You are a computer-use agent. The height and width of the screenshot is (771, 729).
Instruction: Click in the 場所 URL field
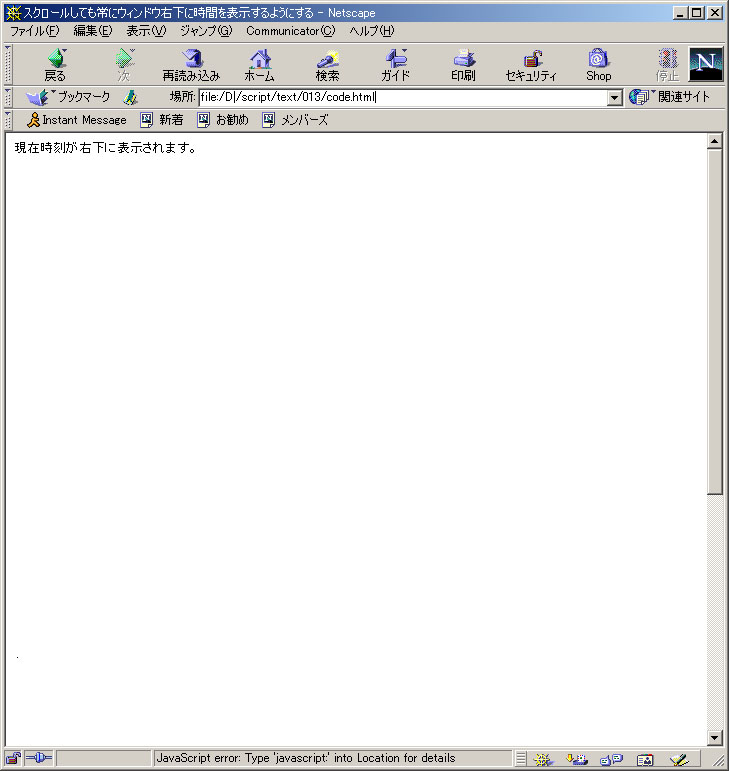click(403, 97)
